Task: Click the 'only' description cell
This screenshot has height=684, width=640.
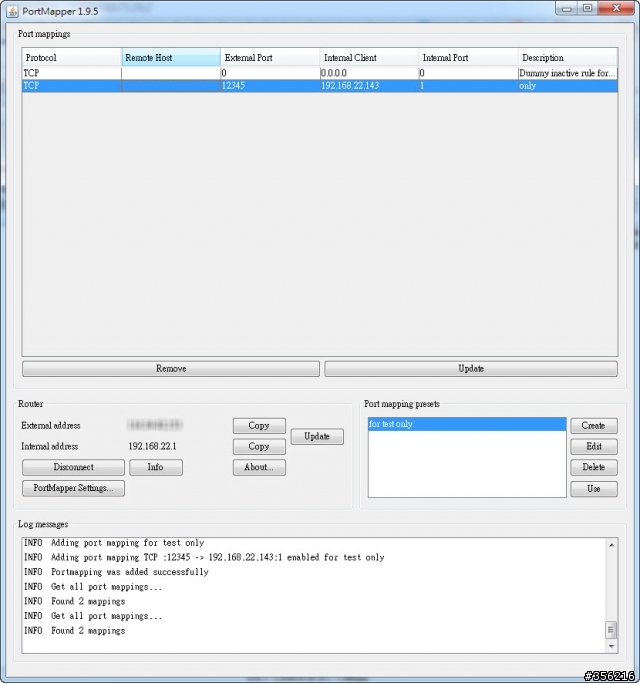Action: [568, 86]
